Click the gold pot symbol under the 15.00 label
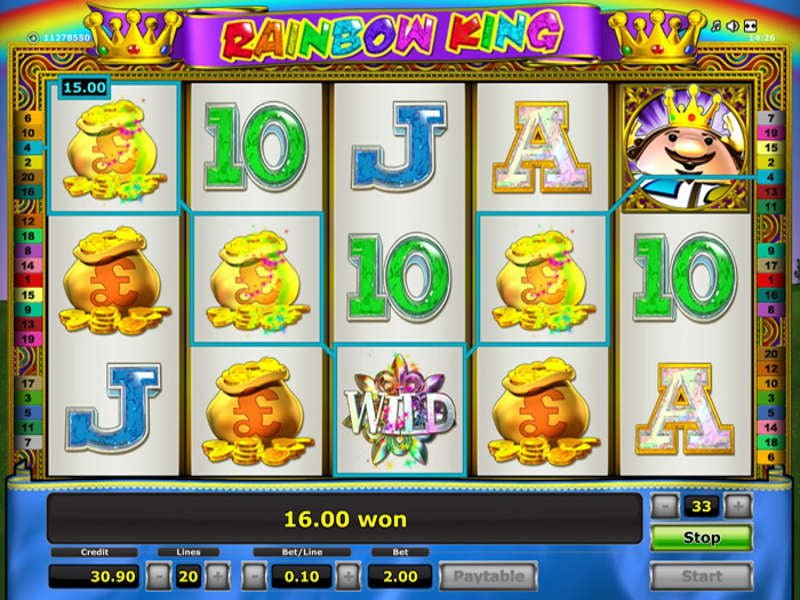Viewport: 800px width, 600px height. coord(113,149)
